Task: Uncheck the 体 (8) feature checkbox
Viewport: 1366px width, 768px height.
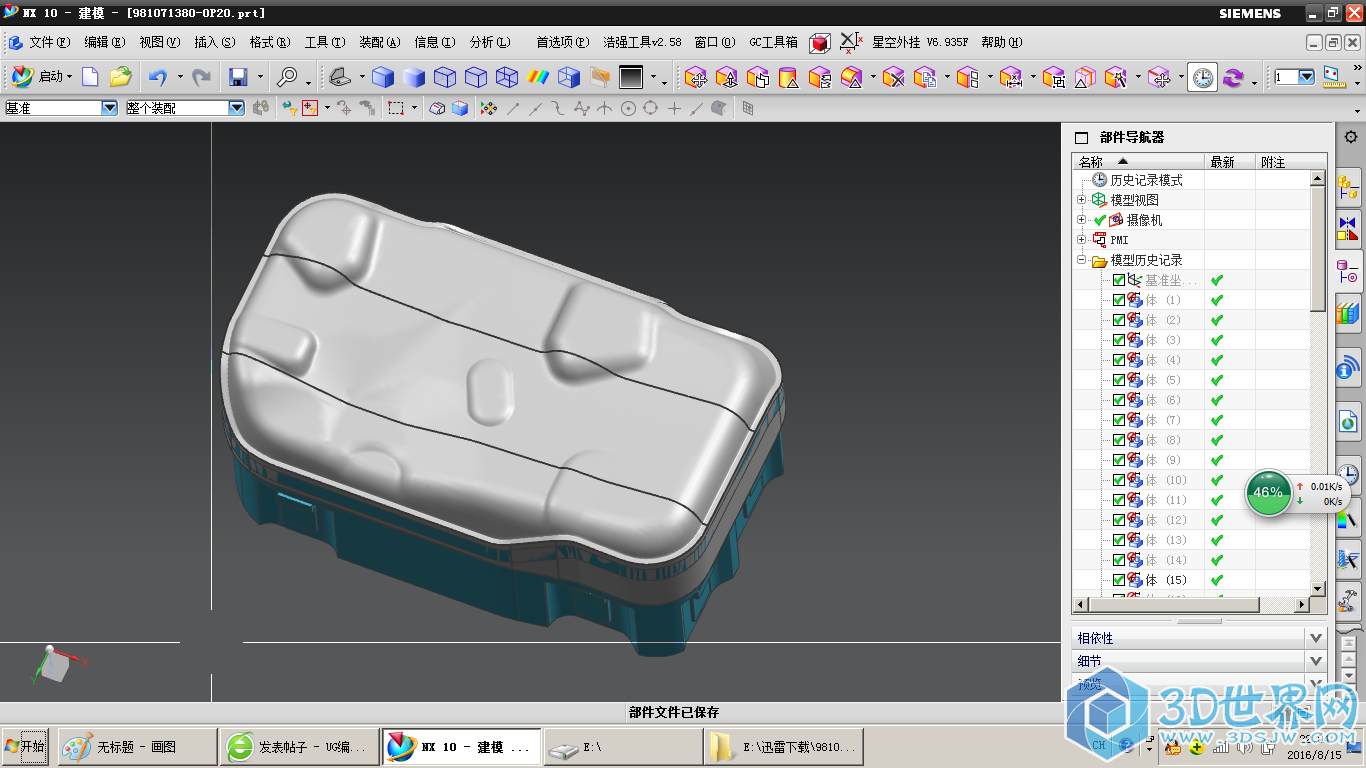Action: tap(1119, 440)
